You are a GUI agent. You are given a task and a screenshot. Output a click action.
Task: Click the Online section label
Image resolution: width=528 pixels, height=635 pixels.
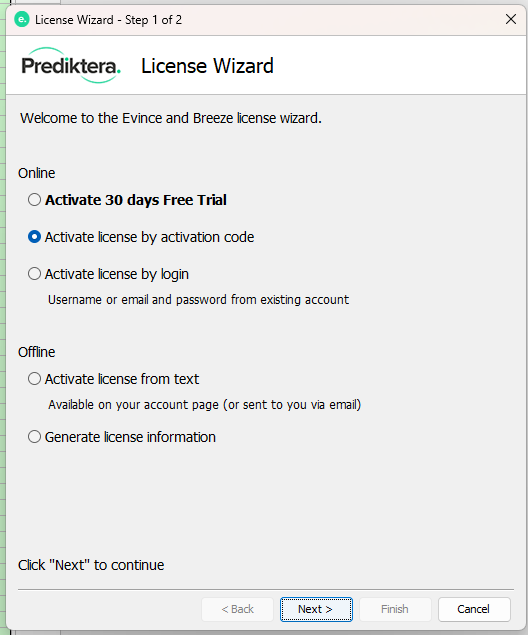pos(36,173)
